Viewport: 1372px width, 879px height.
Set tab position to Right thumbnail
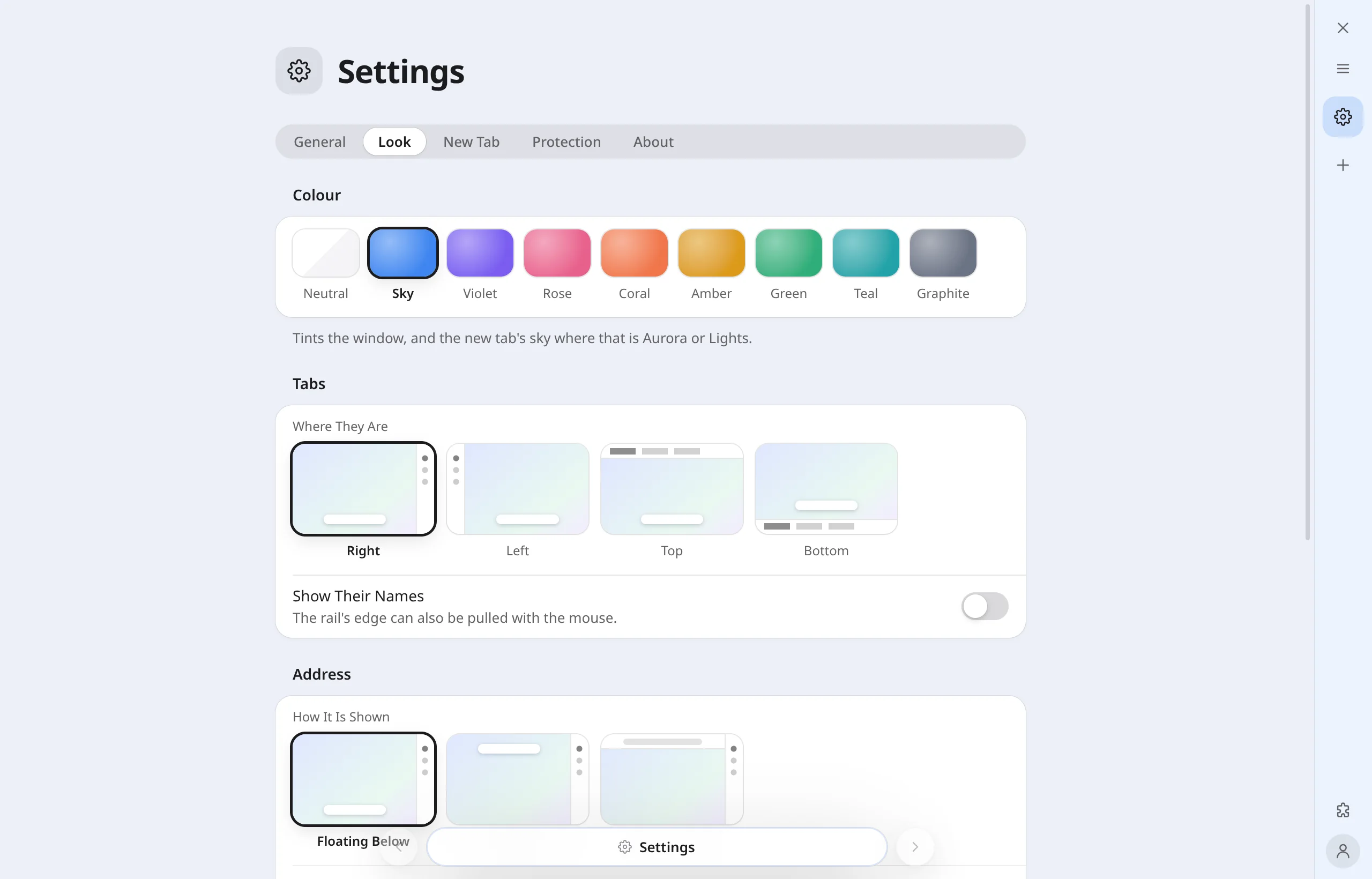click(x=363, y=489)
